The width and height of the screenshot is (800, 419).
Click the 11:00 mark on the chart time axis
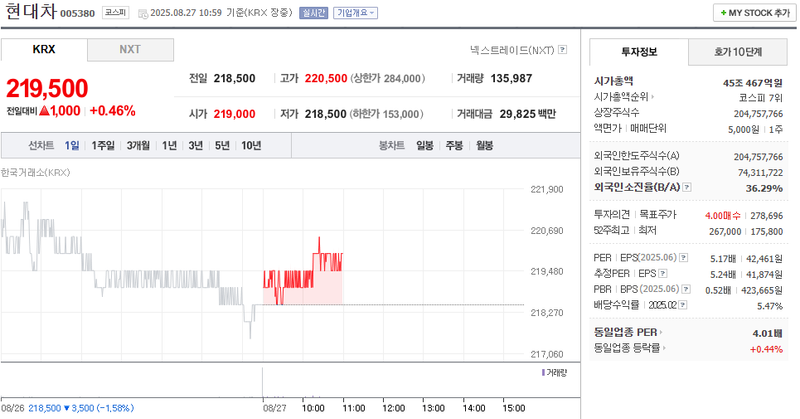coord(354,408)
